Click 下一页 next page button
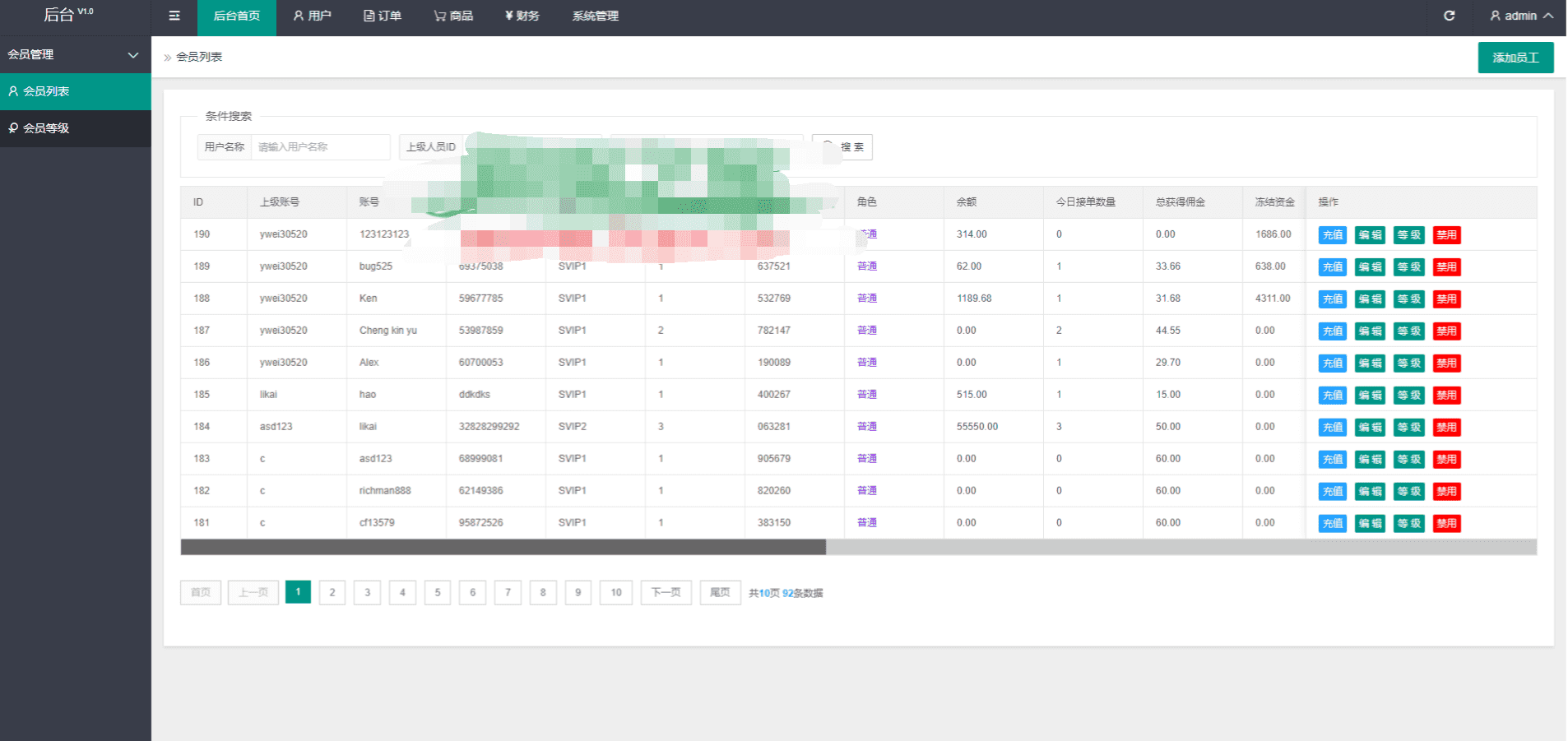 tap(666, 592)
